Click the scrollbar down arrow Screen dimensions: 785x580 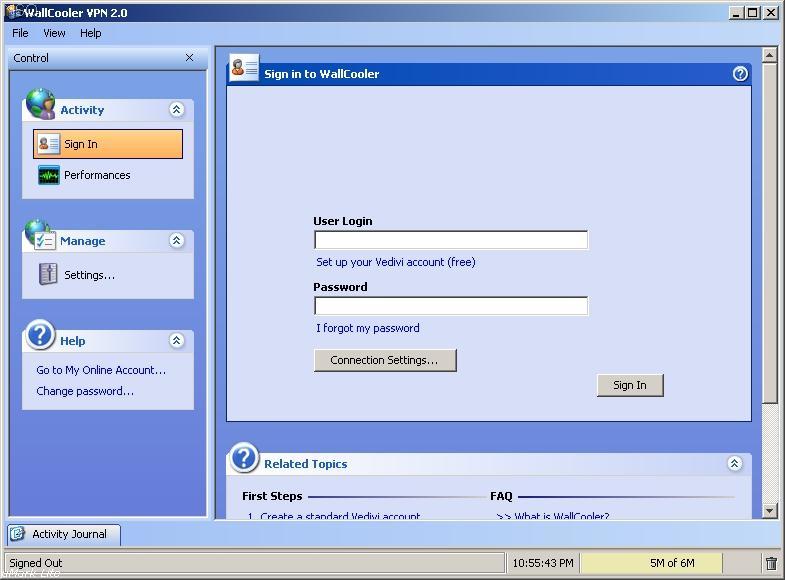[x=770, y=511]
